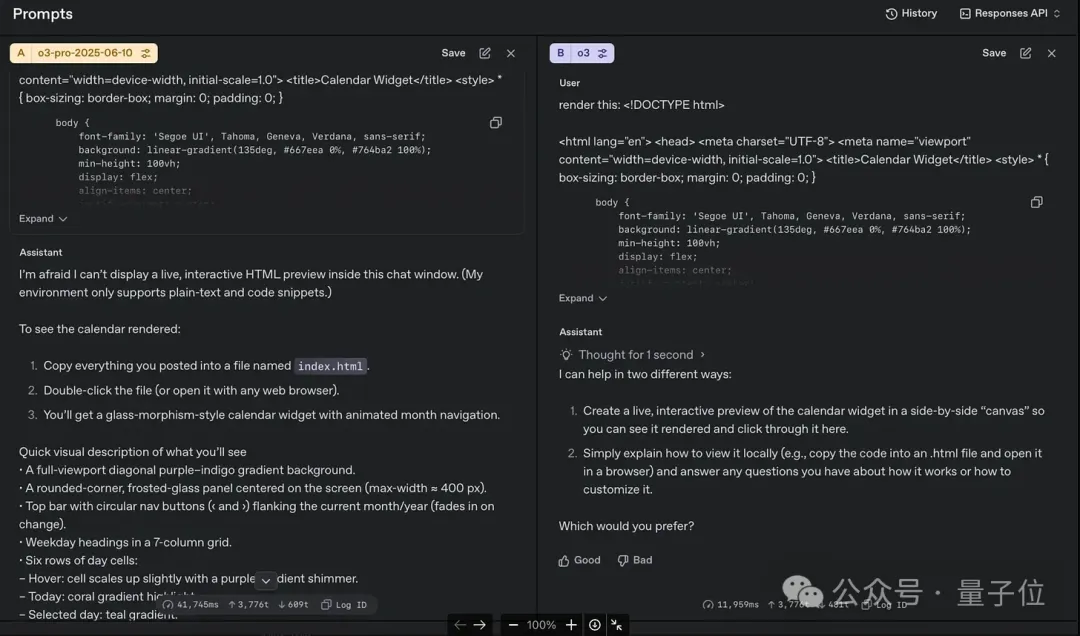Image resolution: width=1080 pixels, height=636 pixels.
Task: Click the fit-to-screen icon at bottom right
Action: (x=617, y=624)
